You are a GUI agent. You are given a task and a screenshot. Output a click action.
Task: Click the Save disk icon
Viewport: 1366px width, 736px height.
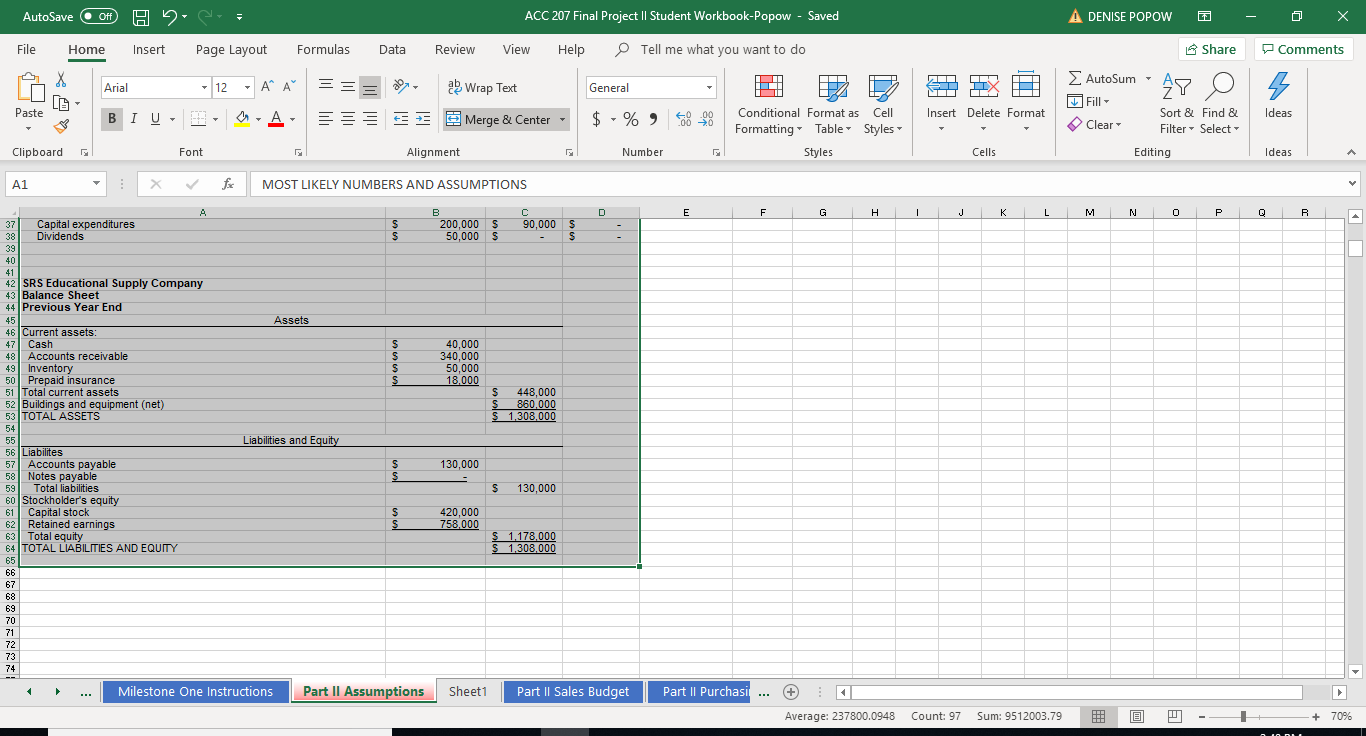click(x=142, y=16)
